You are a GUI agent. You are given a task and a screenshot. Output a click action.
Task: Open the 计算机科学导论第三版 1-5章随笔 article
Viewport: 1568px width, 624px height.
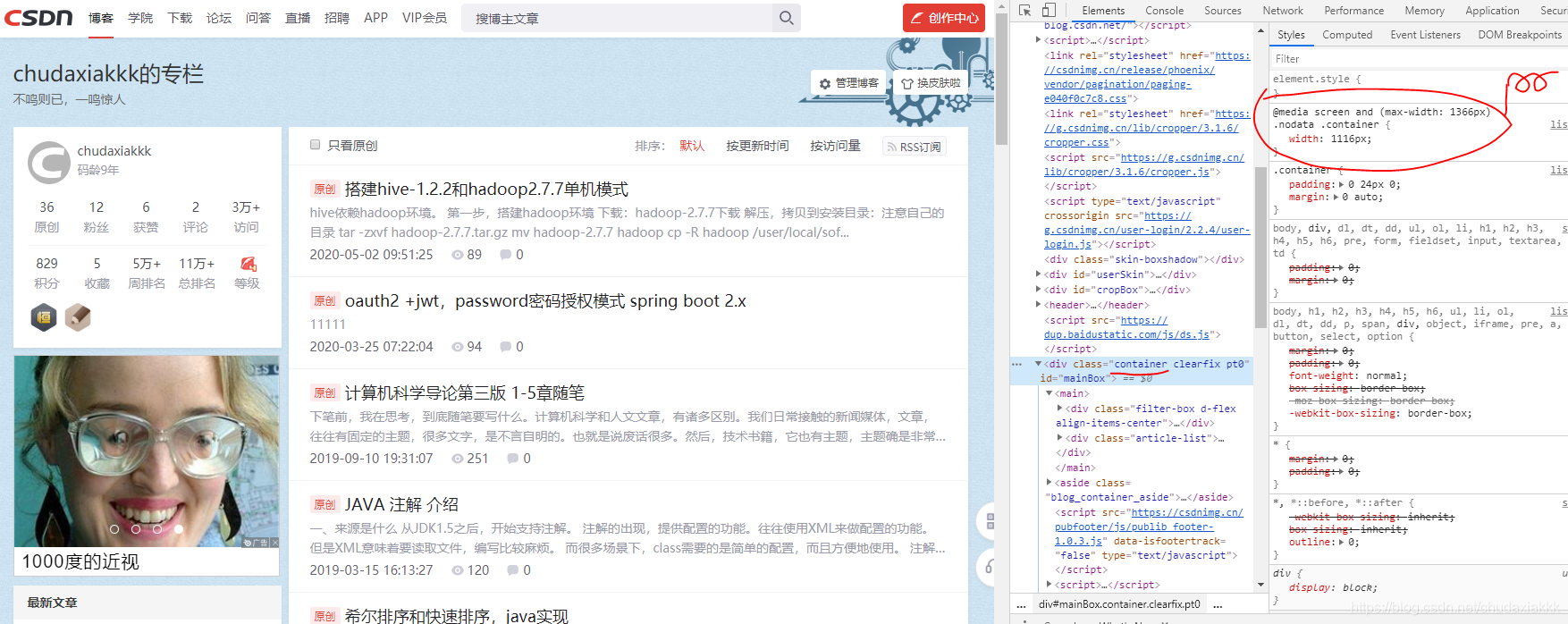coord(465,393)
